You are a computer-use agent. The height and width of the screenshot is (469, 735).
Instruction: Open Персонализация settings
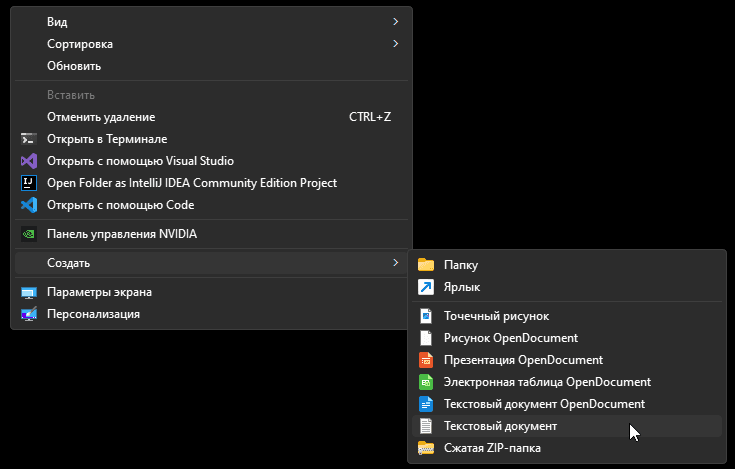(93, 314)
